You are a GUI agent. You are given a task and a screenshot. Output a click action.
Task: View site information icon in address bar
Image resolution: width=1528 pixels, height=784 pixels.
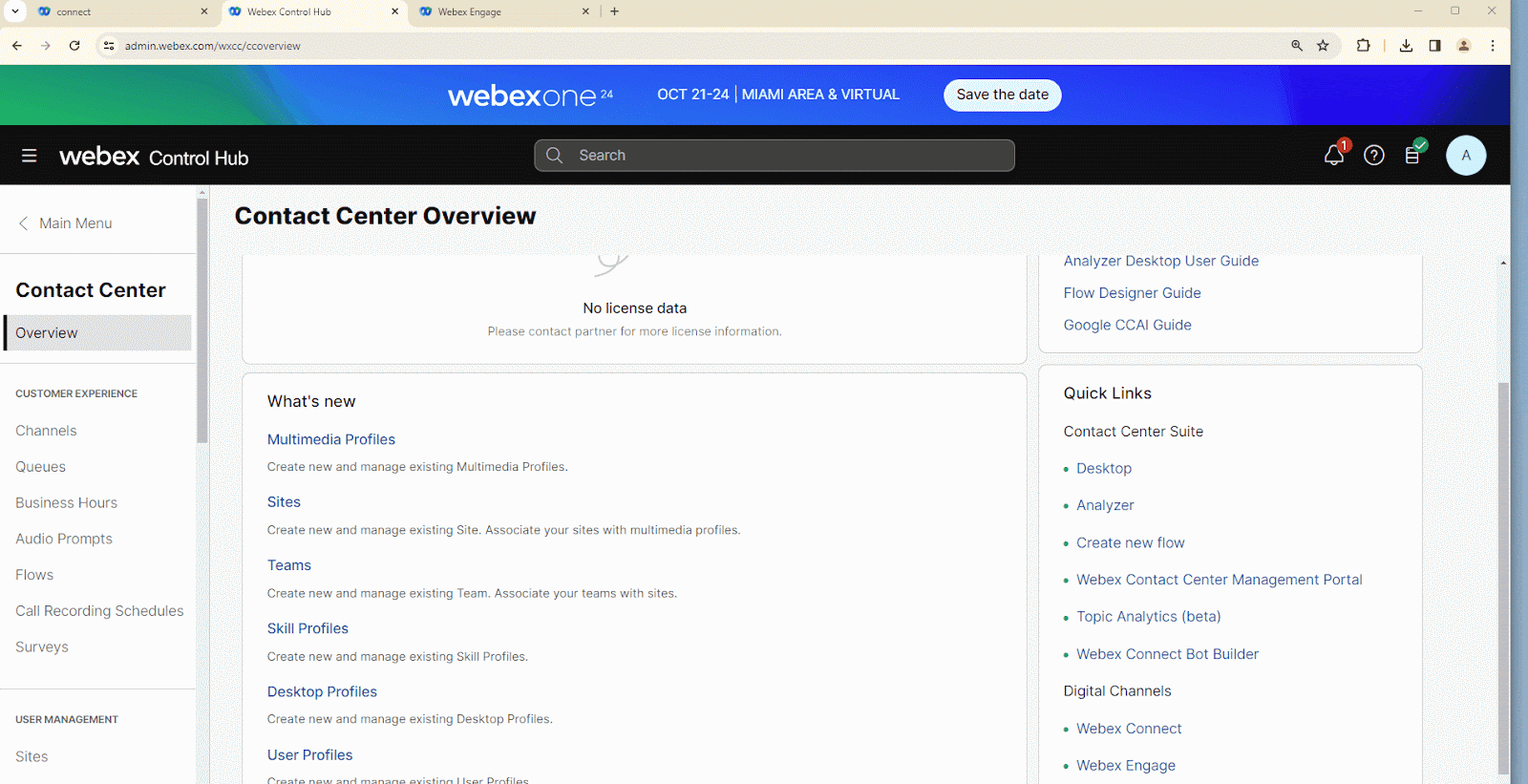click(109, 45)
